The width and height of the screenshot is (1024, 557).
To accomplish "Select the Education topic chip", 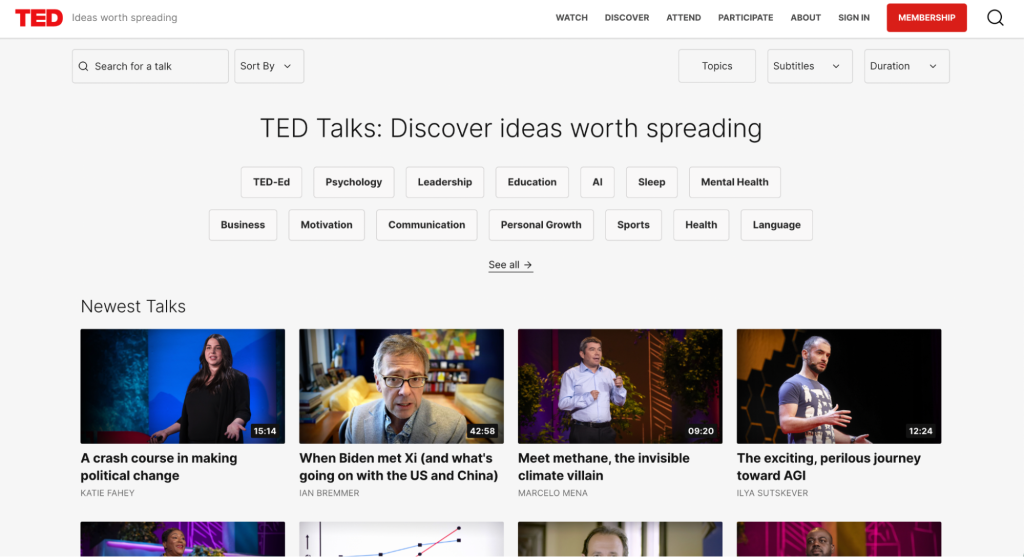I will (532, 182).
